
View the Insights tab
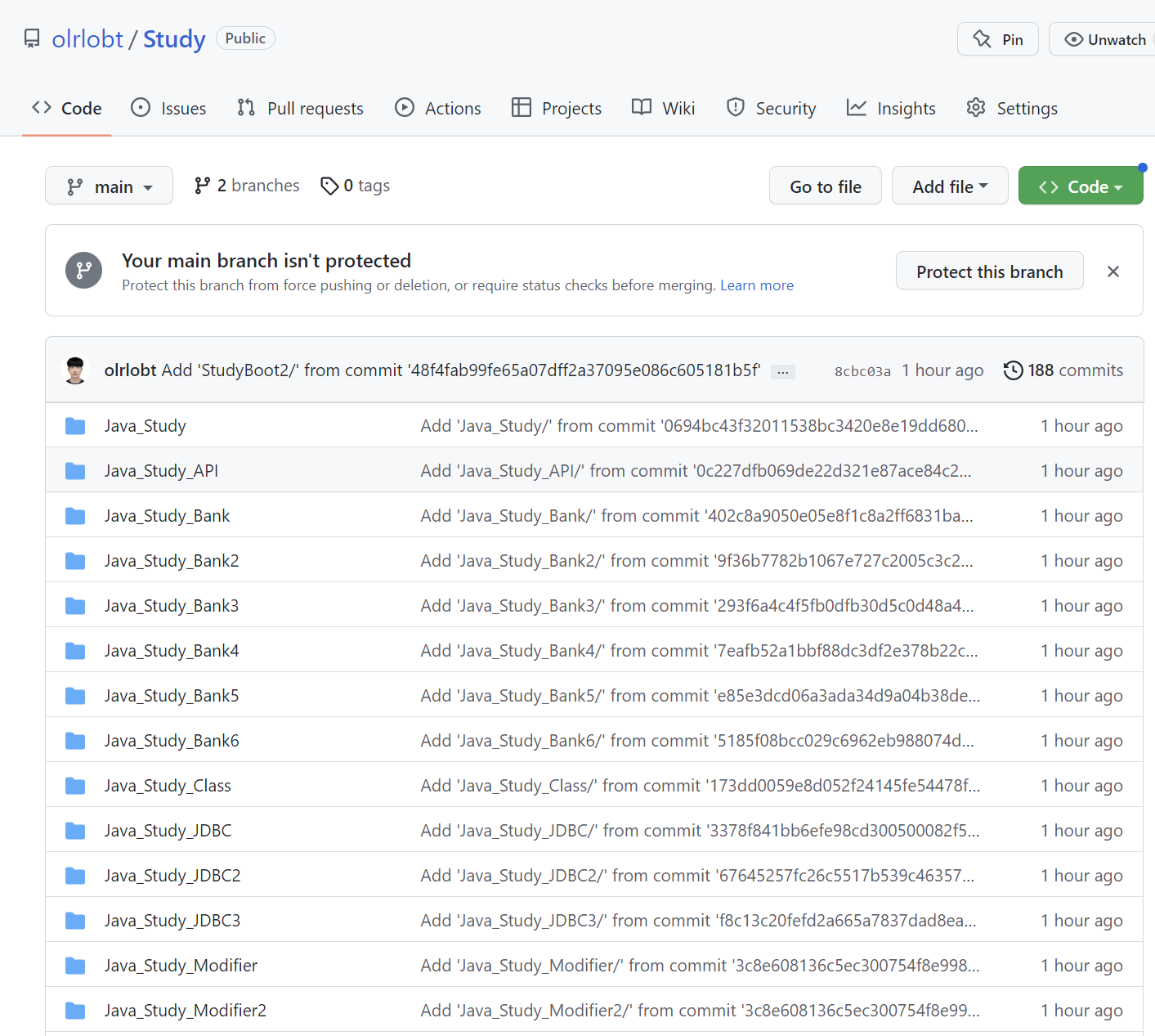coord(891,108)
